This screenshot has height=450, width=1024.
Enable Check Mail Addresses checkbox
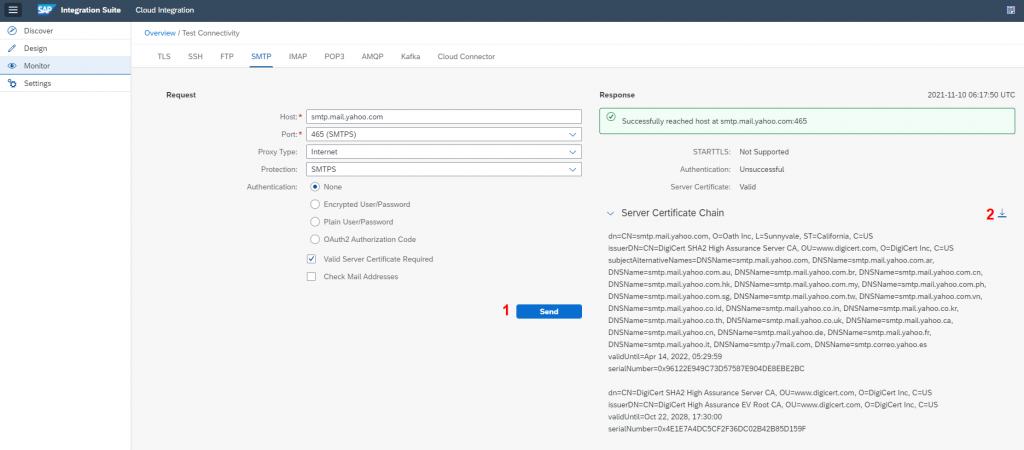[x=312, y=276]
